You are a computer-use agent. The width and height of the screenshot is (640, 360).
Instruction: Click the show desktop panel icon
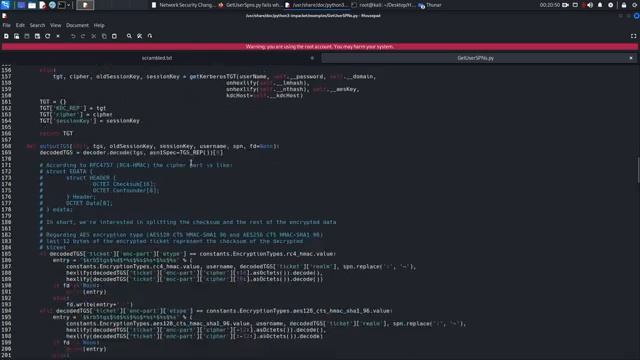[21, 5]
